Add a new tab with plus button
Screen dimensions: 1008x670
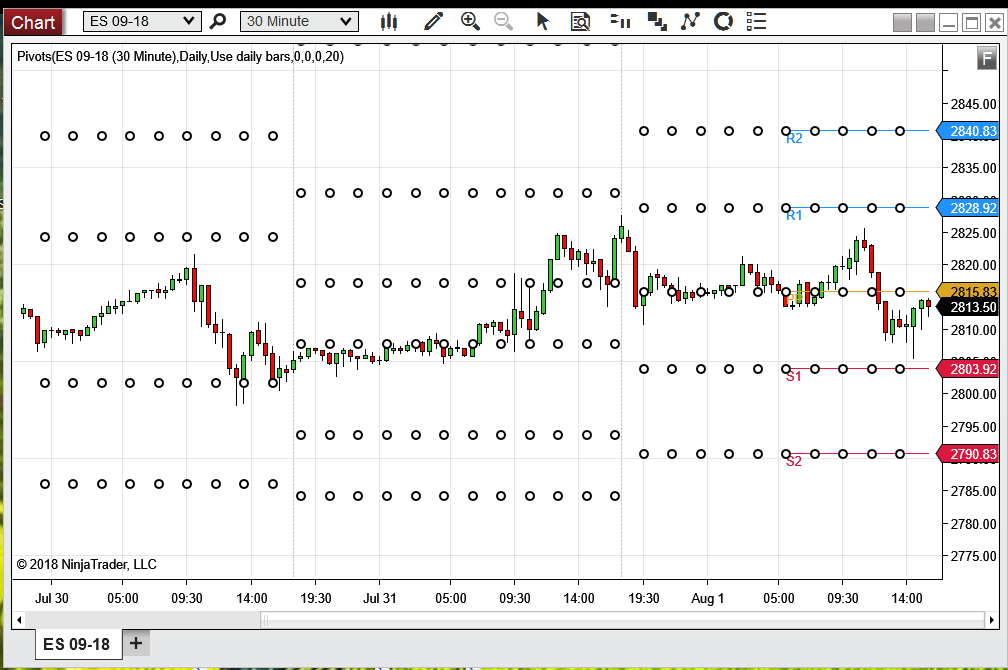136,643
